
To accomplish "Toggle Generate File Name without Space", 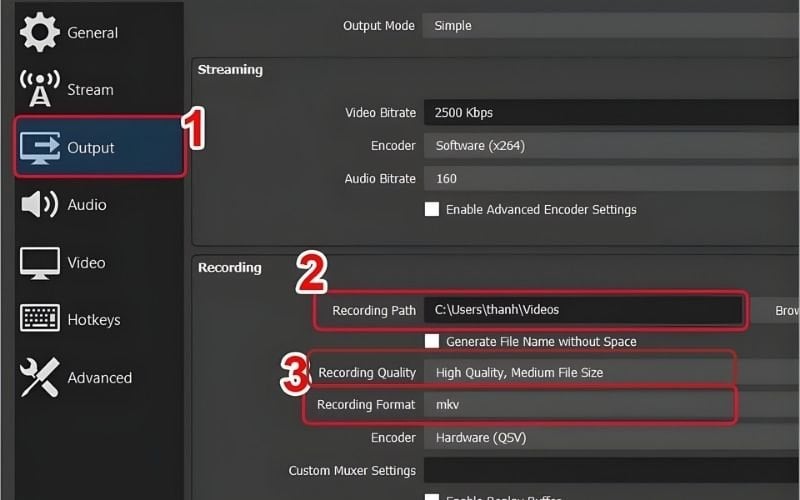I will [x=432, y=341].
